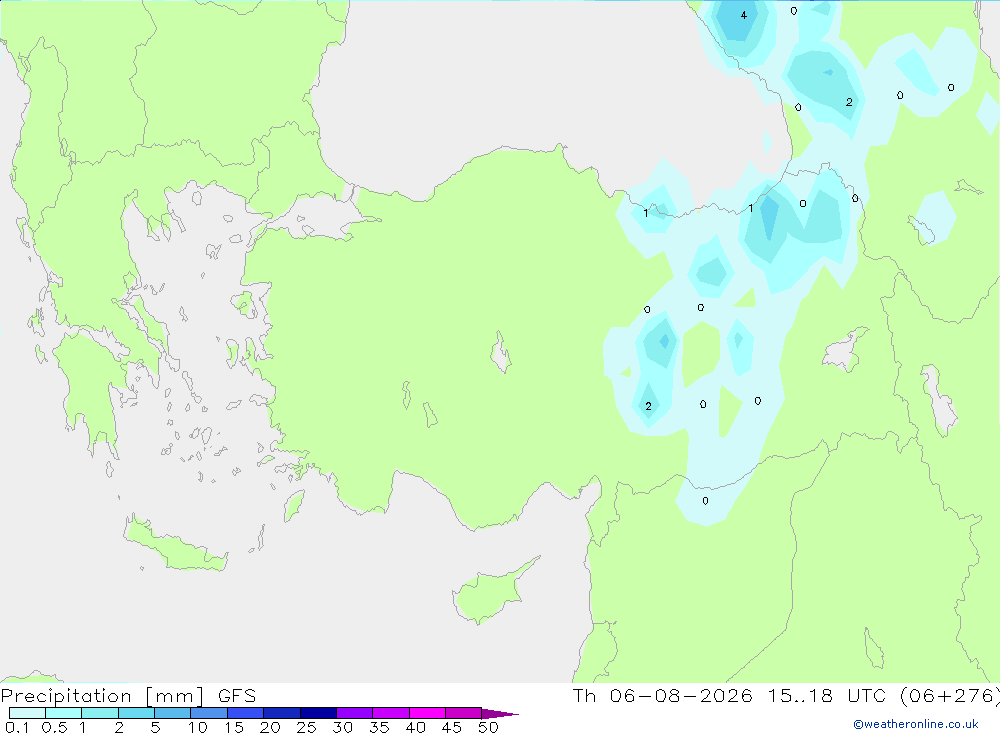The width and height of the screenshot is (1000, 733).
Task: Click the legend tick label "40"
Action: pyautogui.click(x=416, y=727)
